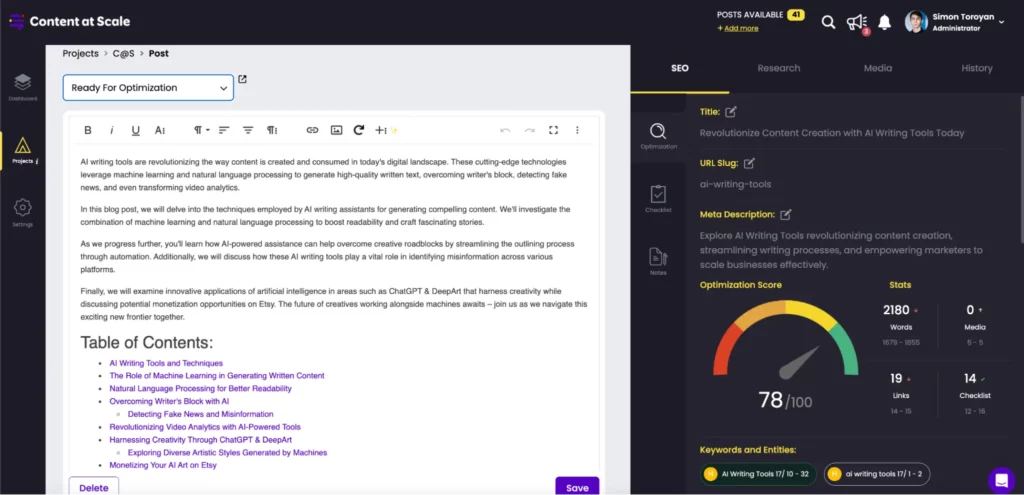Open Detecting Fake News and Misinformation link
This screenshot has width=1024, height=495.
[x=200, y=414]
